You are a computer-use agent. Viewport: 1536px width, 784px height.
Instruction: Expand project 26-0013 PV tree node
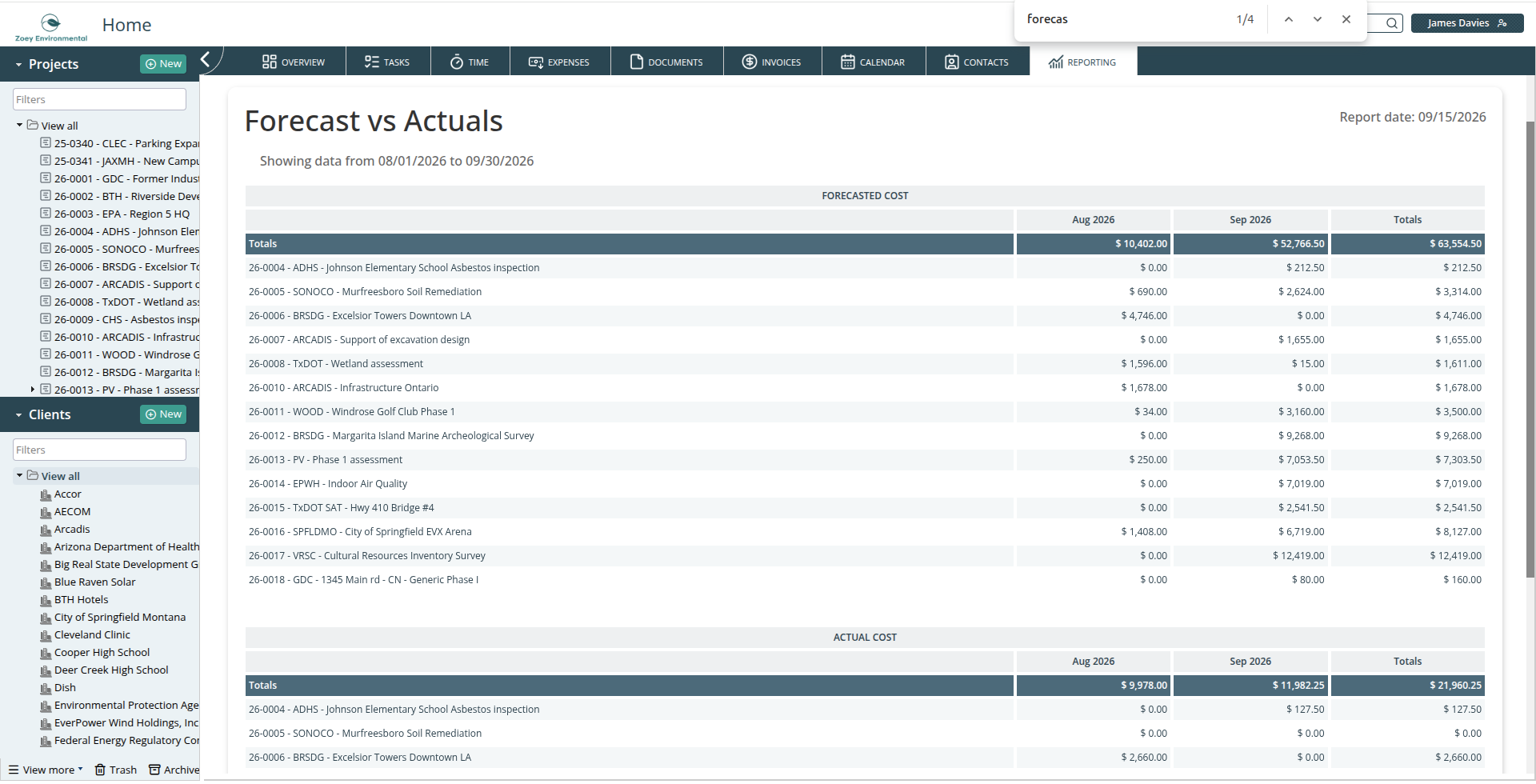32,390
